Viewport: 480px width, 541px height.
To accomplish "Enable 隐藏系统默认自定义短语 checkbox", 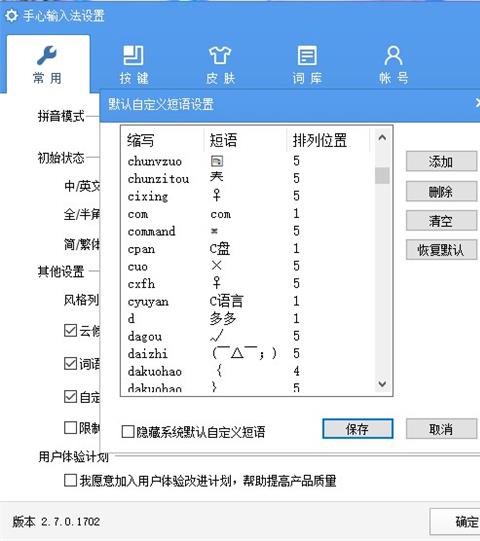I will point(128,432).
